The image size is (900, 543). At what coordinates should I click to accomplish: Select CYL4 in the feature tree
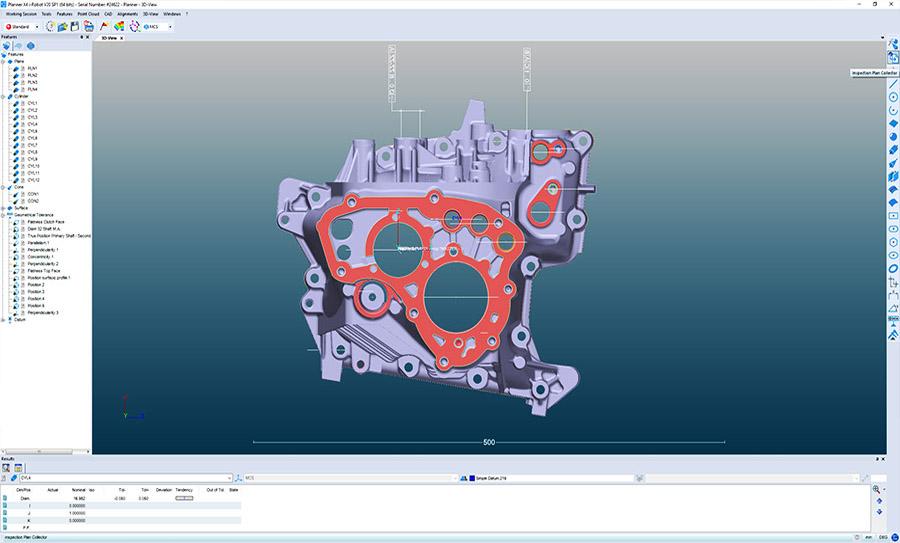click(x=33, y=124)
